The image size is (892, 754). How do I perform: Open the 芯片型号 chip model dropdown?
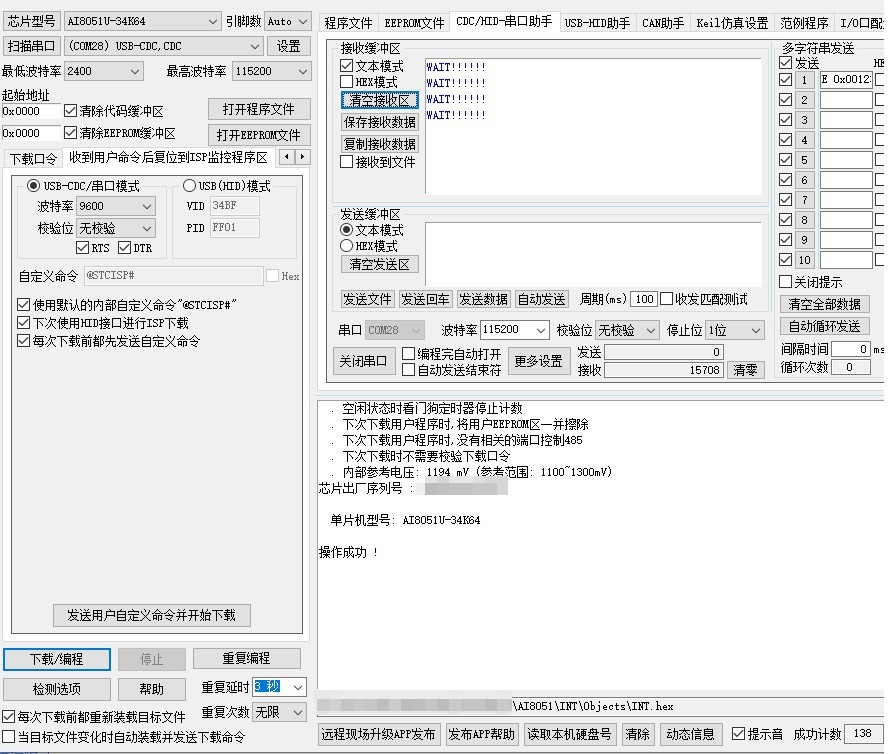(x=142, y=22)
